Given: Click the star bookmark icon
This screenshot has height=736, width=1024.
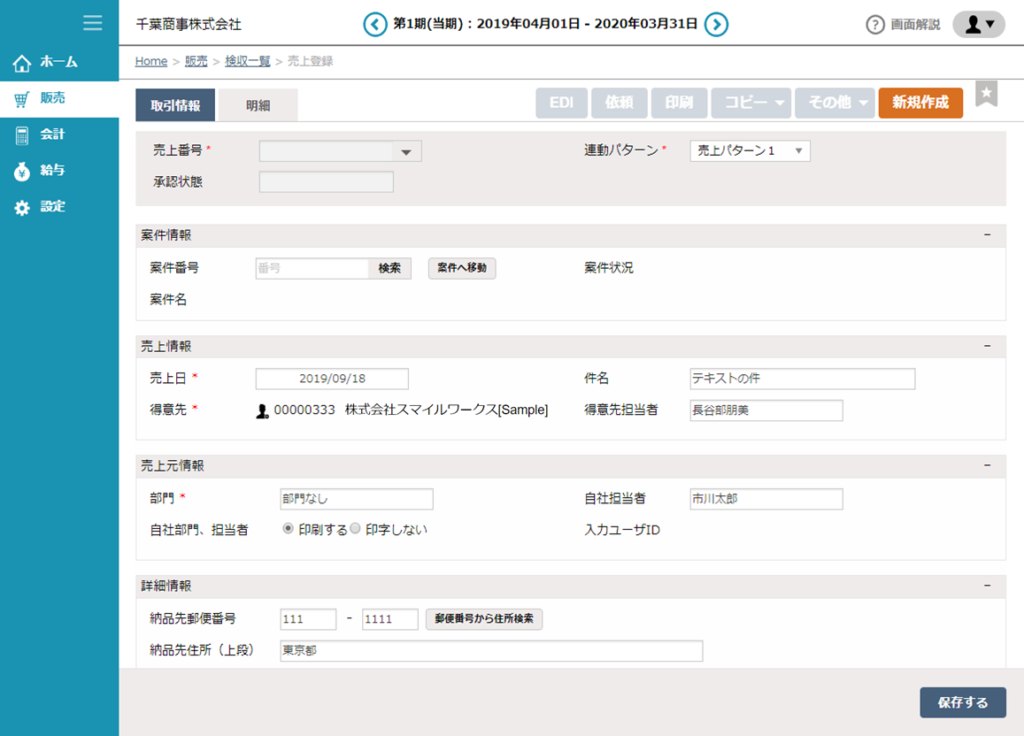Looking at the screenshot, I should [x=986, y=95].
